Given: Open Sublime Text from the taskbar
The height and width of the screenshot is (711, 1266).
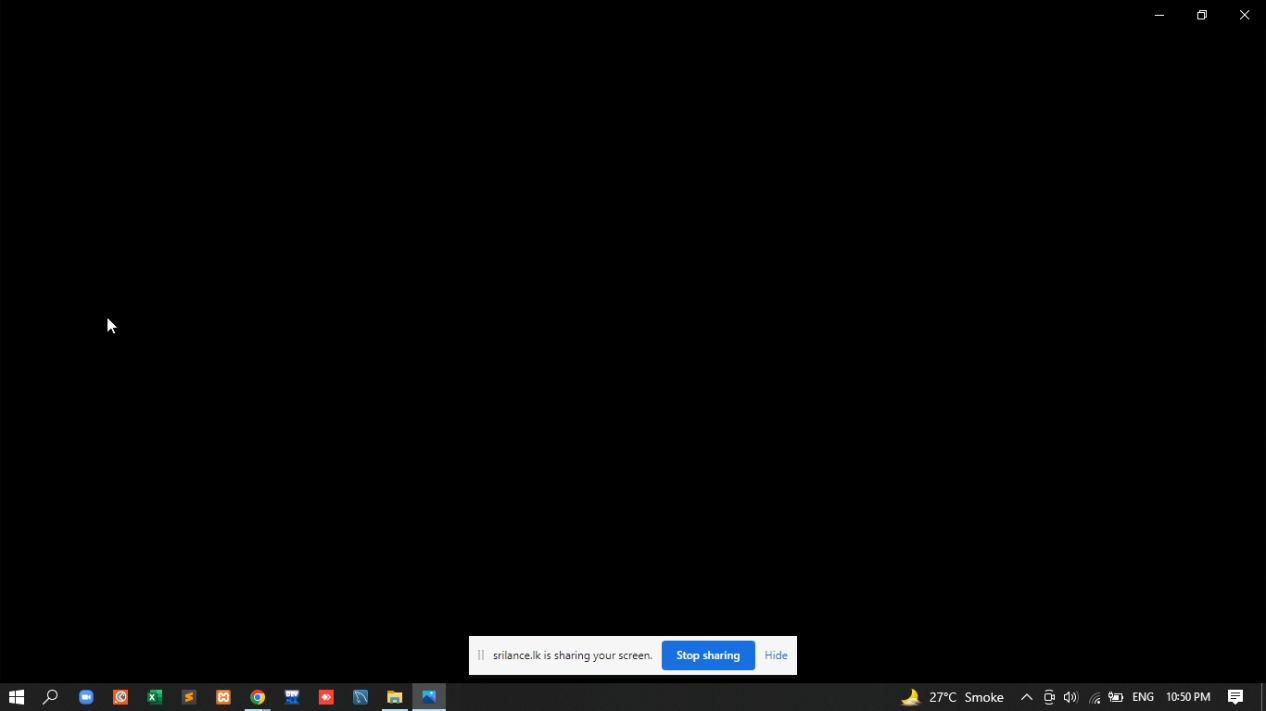Looking at the screenshot, I should point(189,697).
